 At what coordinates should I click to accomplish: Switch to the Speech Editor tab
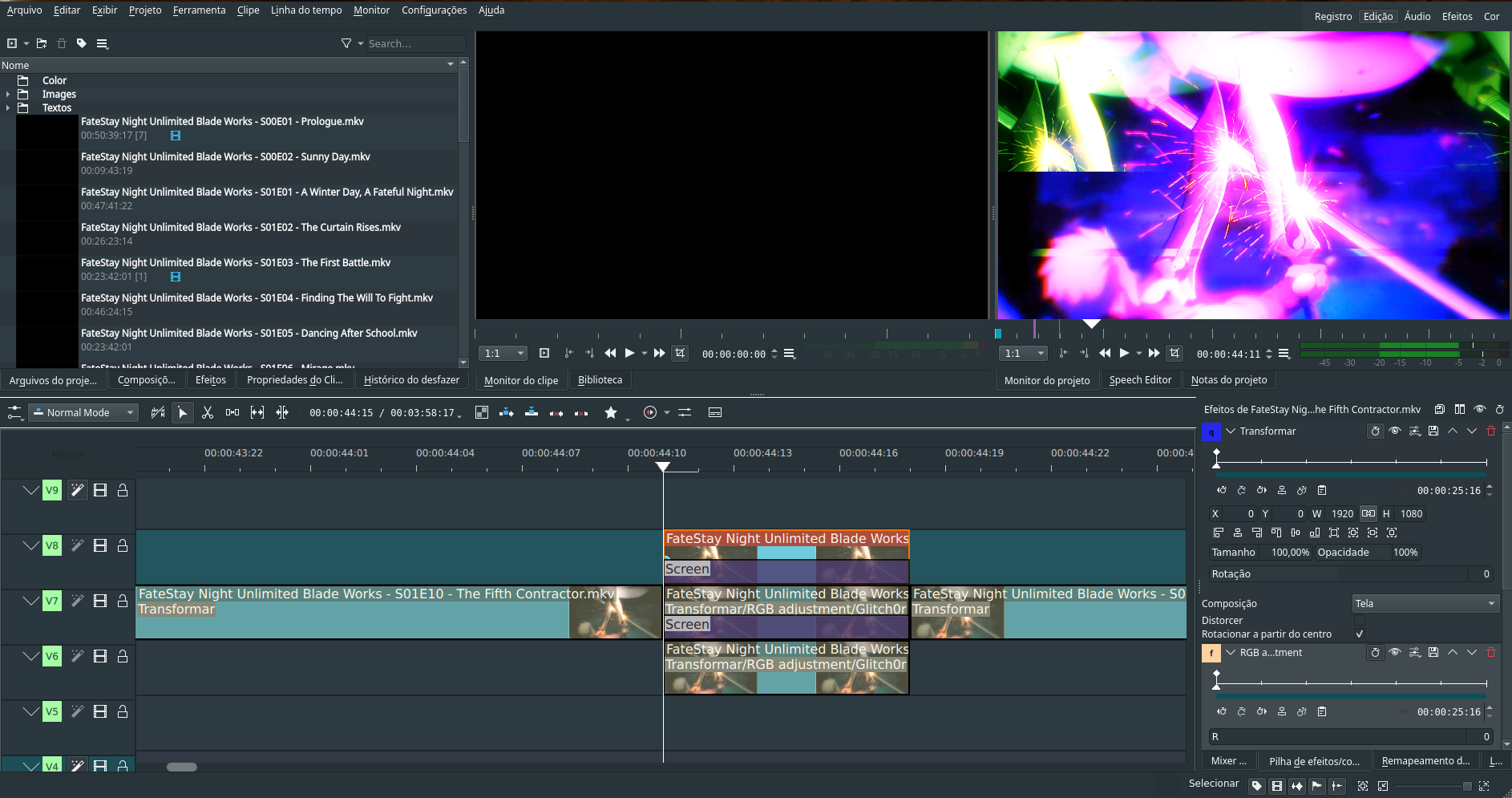pyautogui.click(x=1140, y=380)
